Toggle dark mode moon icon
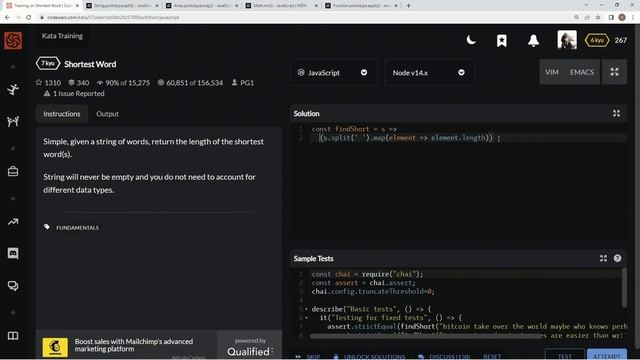The image size is (640, 360). coord(471,40)
